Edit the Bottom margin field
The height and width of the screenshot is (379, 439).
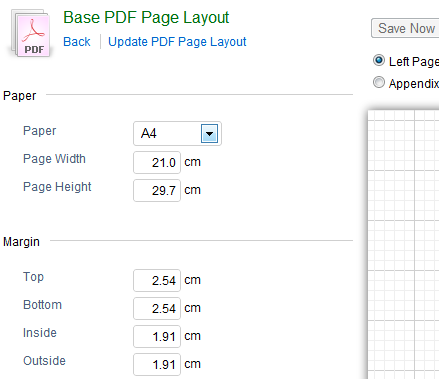pos(157,309)
